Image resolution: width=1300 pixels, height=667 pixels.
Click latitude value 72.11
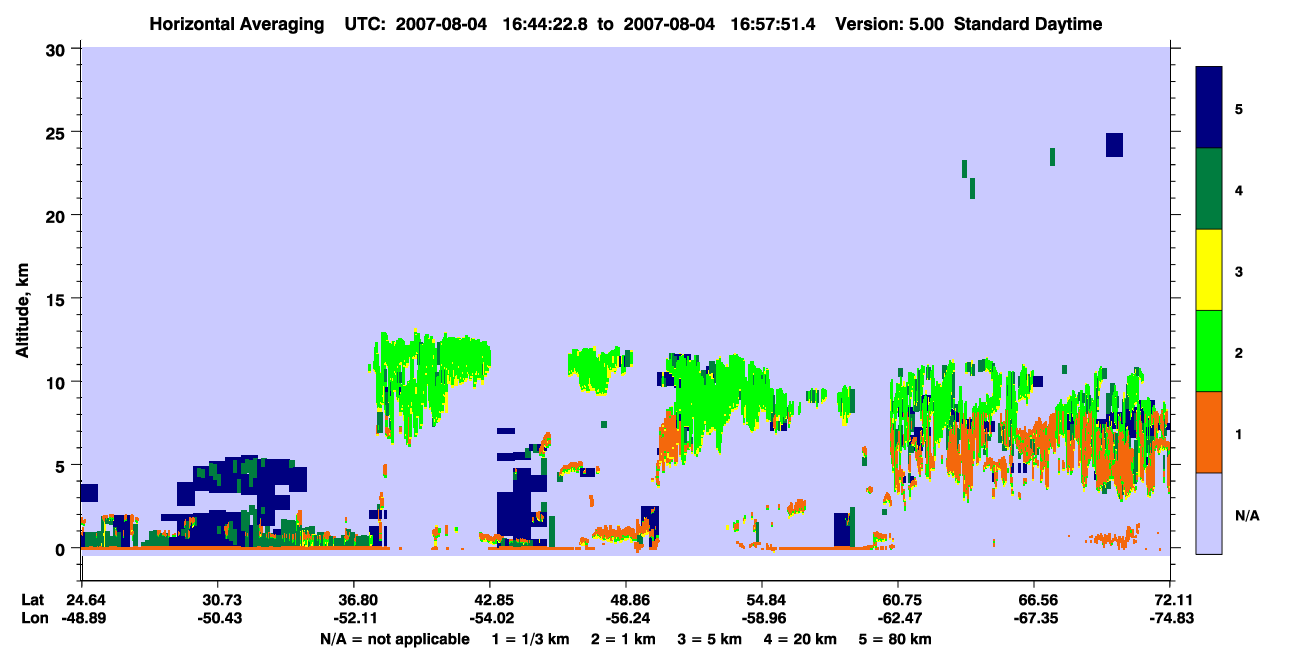click(x=1171, y=600)
